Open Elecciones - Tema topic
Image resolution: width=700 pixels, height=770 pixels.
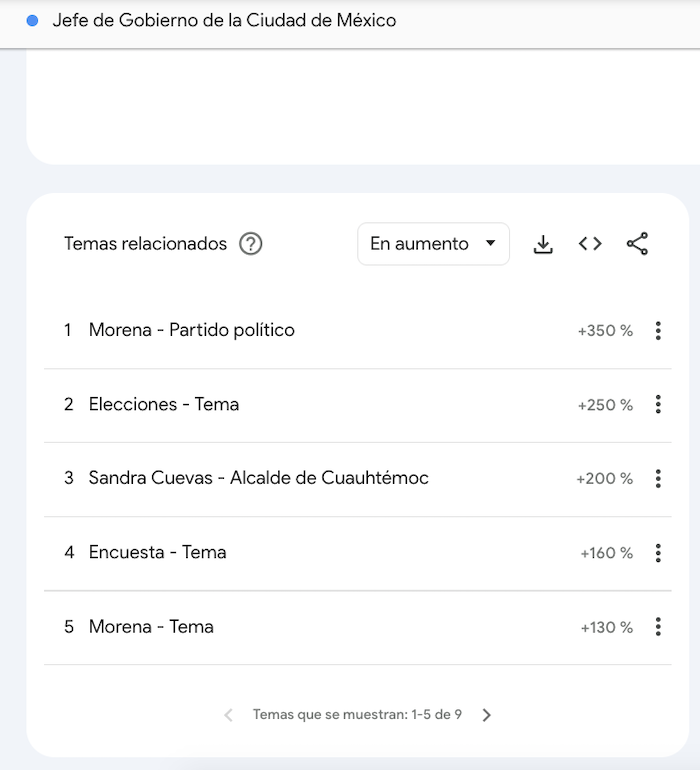[163, 404]
